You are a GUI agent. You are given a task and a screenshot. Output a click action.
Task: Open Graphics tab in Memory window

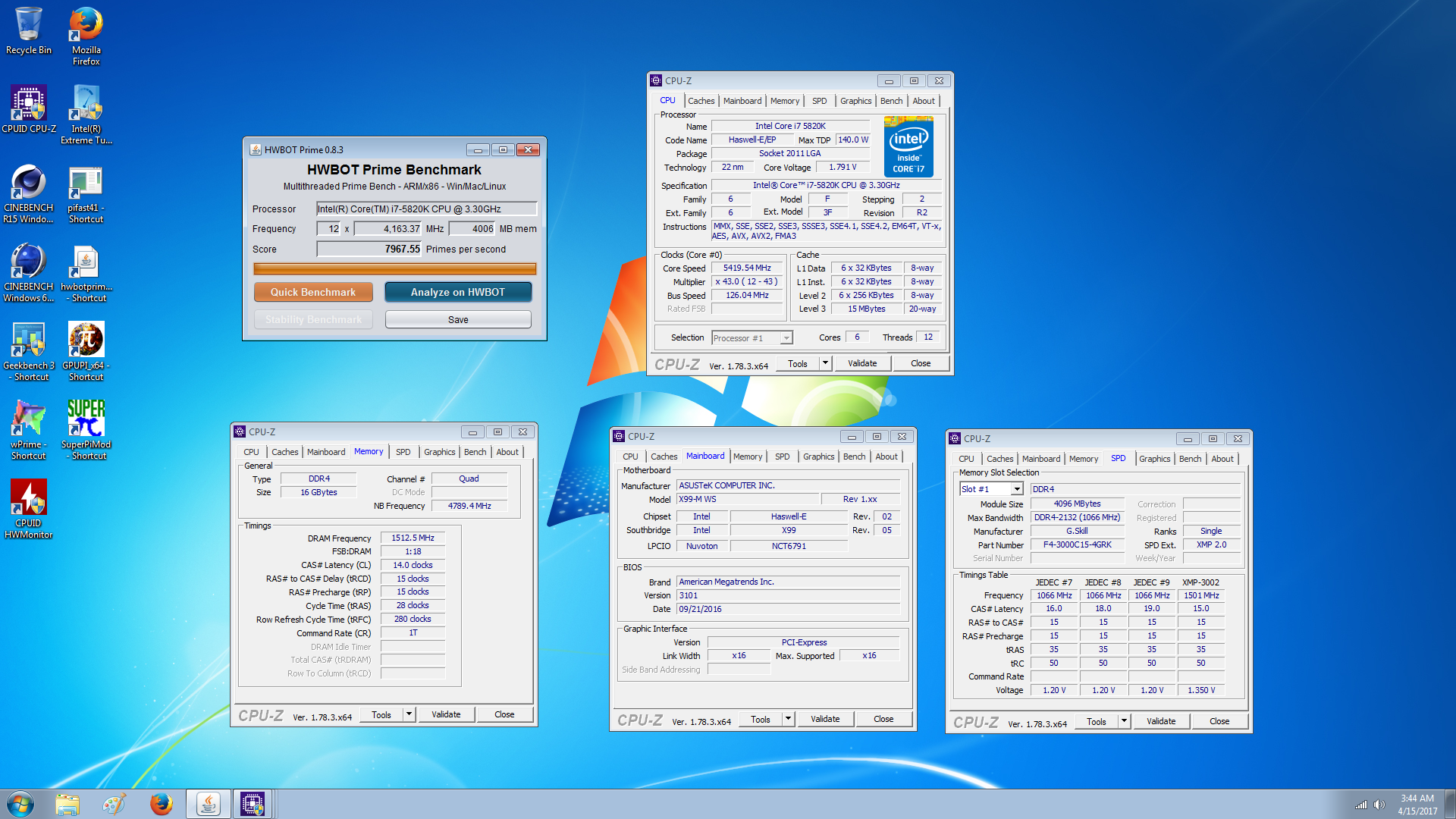[x=440, y=452]
